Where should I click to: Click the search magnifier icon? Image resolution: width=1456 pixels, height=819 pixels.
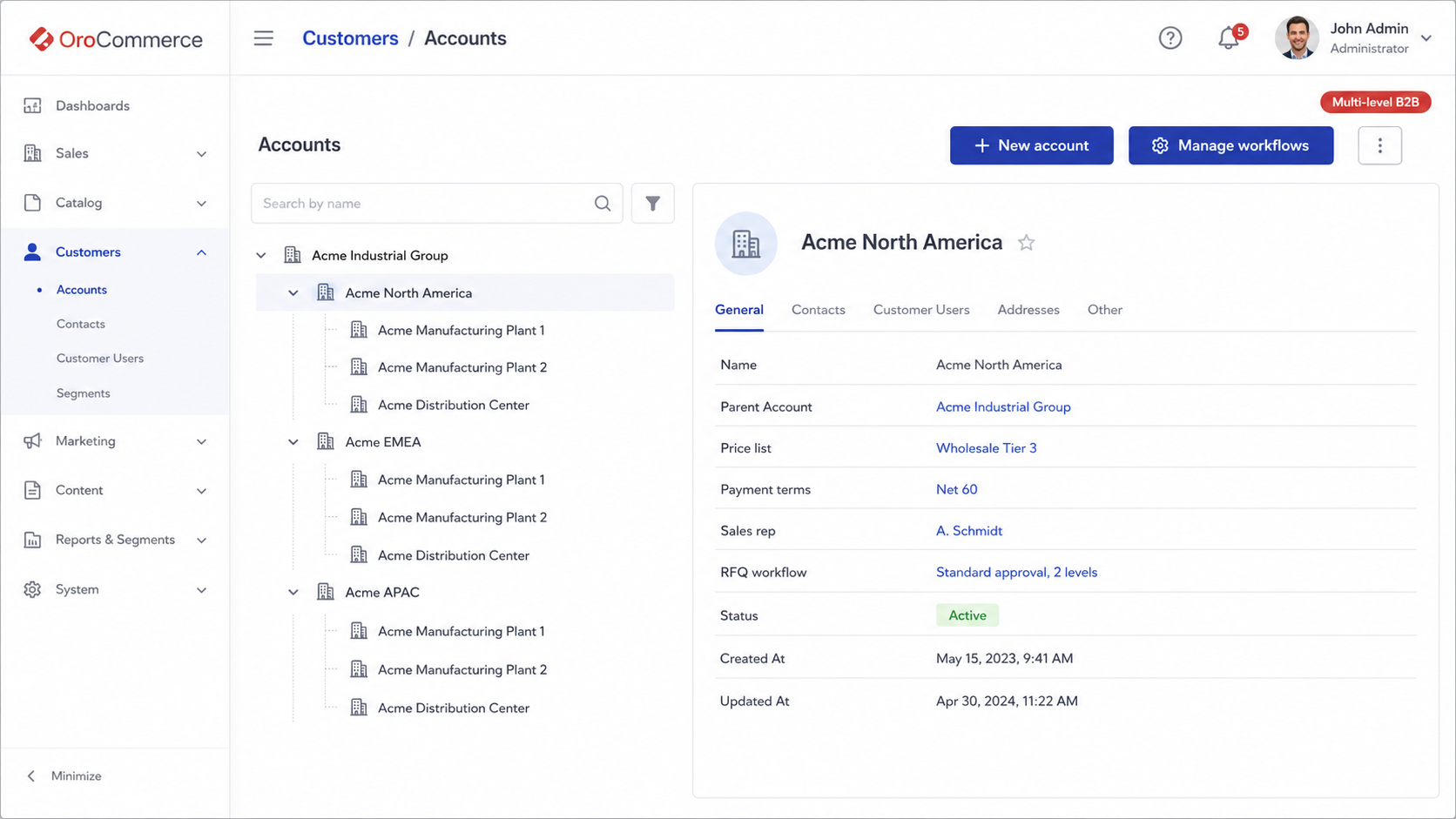coord(602,203)
